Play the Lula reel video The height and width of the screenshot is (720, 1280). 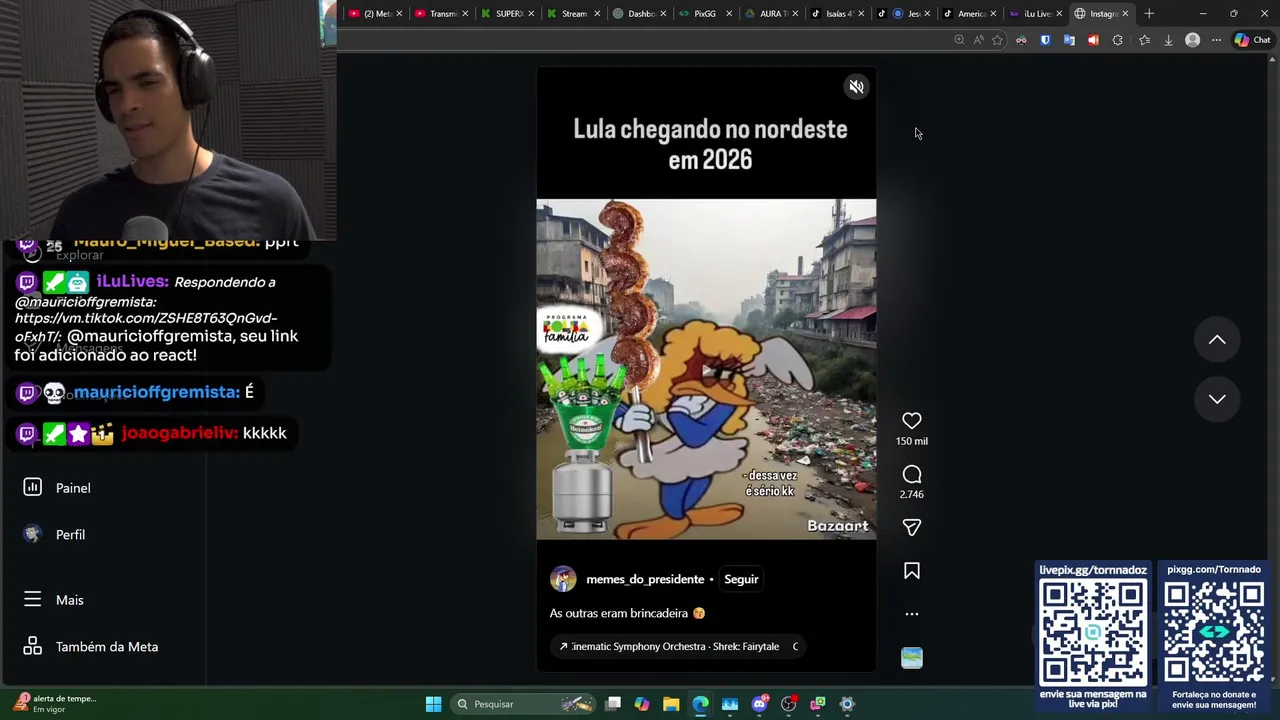coord(706,369)
